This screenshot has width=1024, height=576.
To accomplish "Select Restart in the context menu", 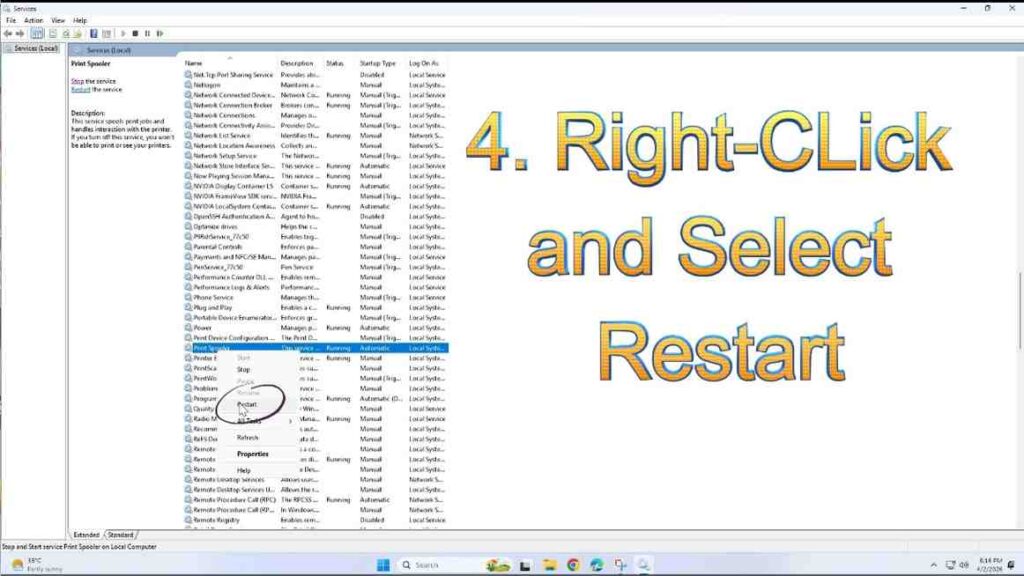I will 247,404.
